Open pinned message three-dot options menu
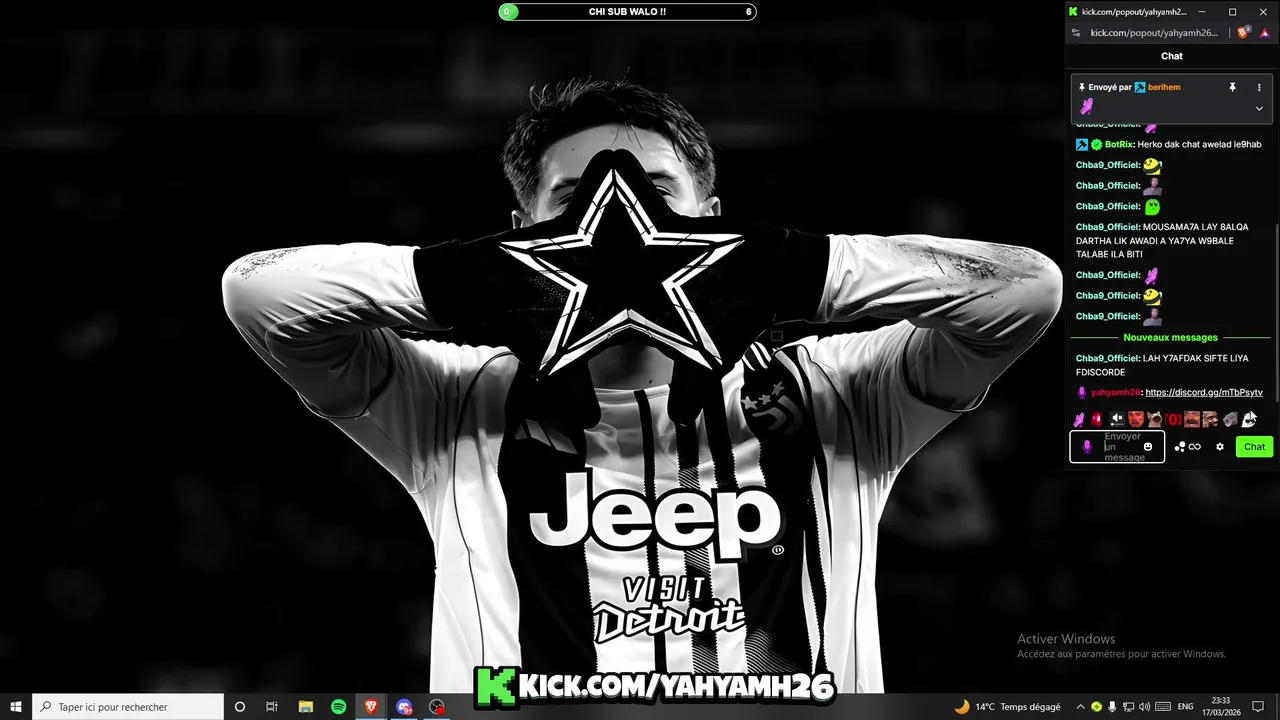The width and height of the screenshot is (1280, 720). (x=1259, y=87)
